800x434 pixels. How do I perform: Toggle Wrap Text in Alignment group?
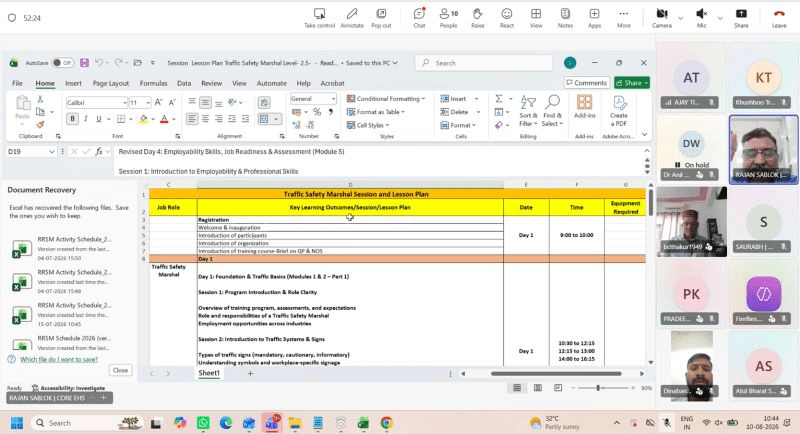pyautogui.click(x=264, y=103)
